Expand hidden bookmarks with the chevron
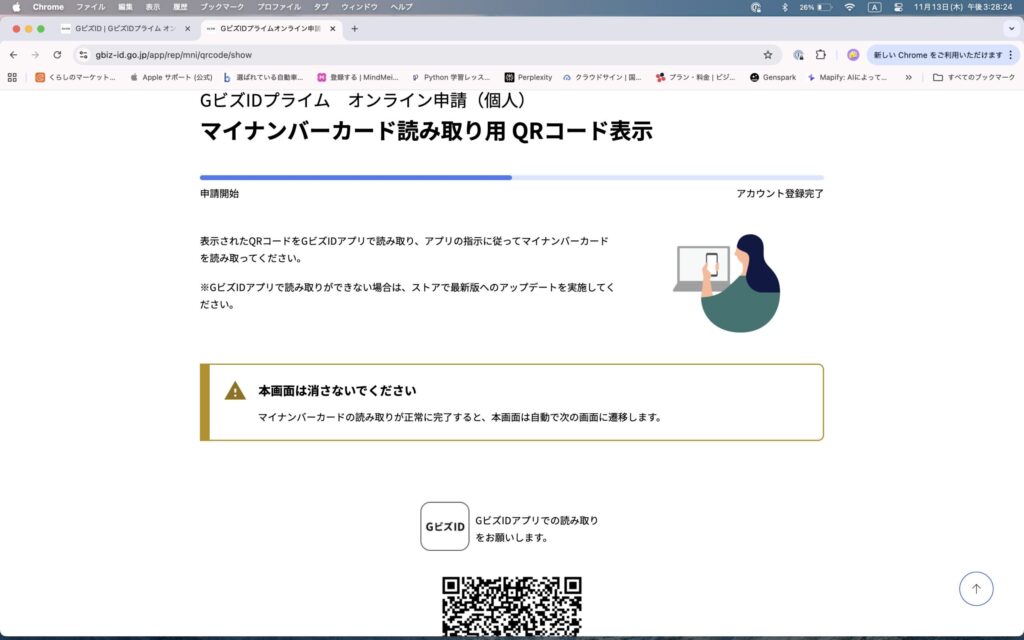This screenshot has height=640, width=1024. click(908, 77)
